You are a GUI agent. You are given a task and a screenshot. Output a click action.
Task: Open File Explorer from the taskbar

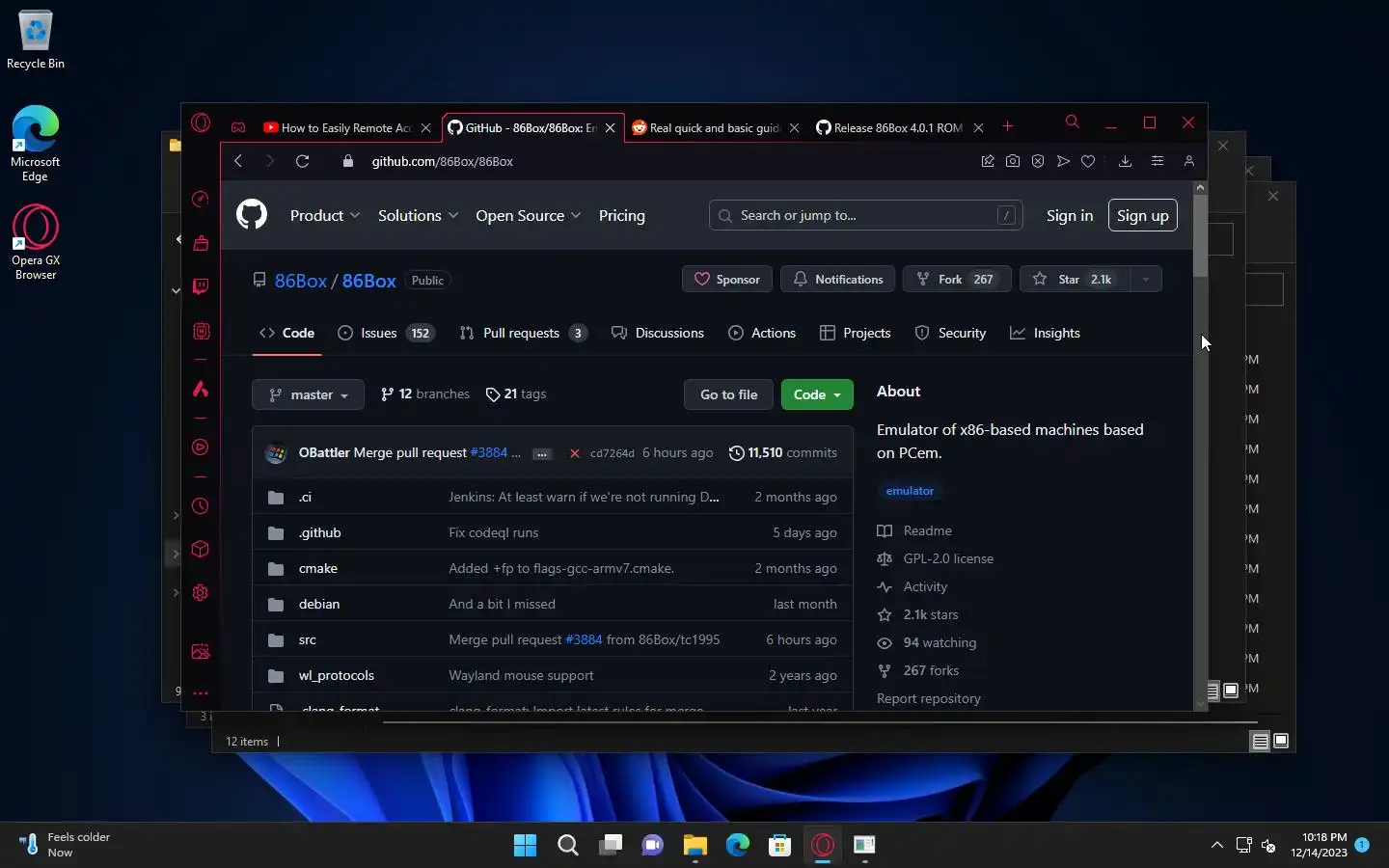pos(695,845)
